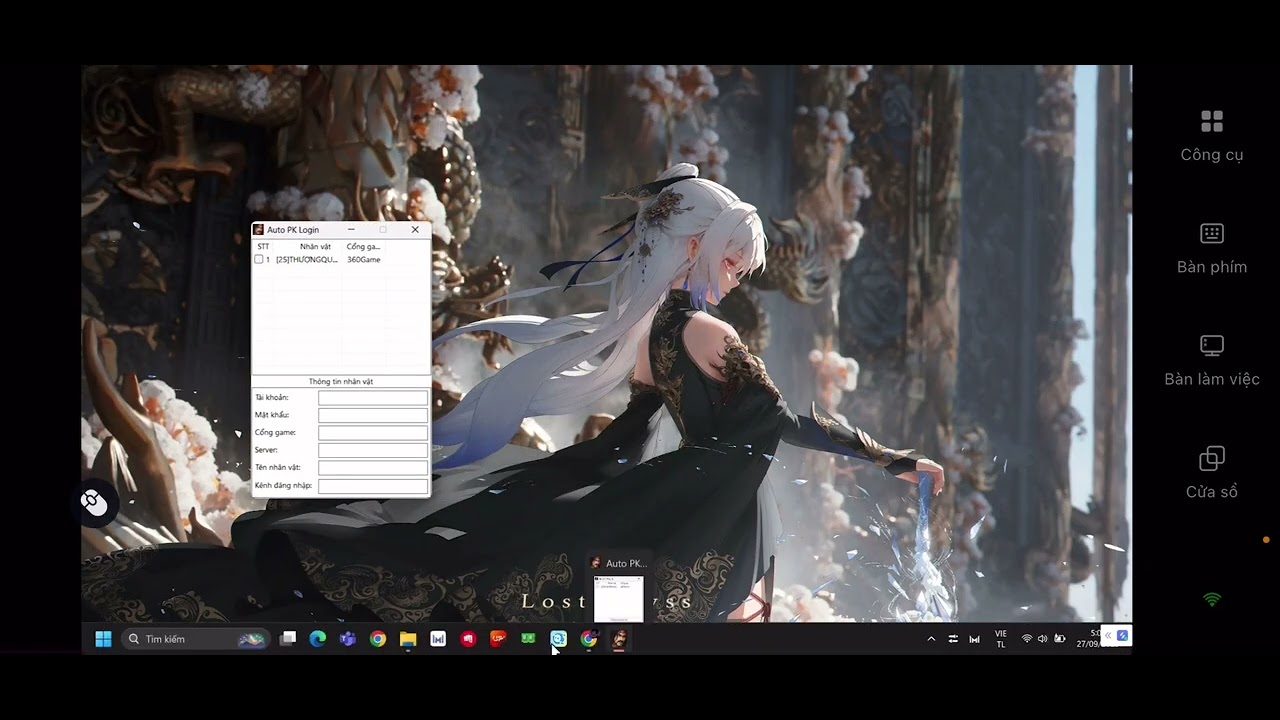
Task: Click the floating mouse mode button
Action: (x=94, y=503)
